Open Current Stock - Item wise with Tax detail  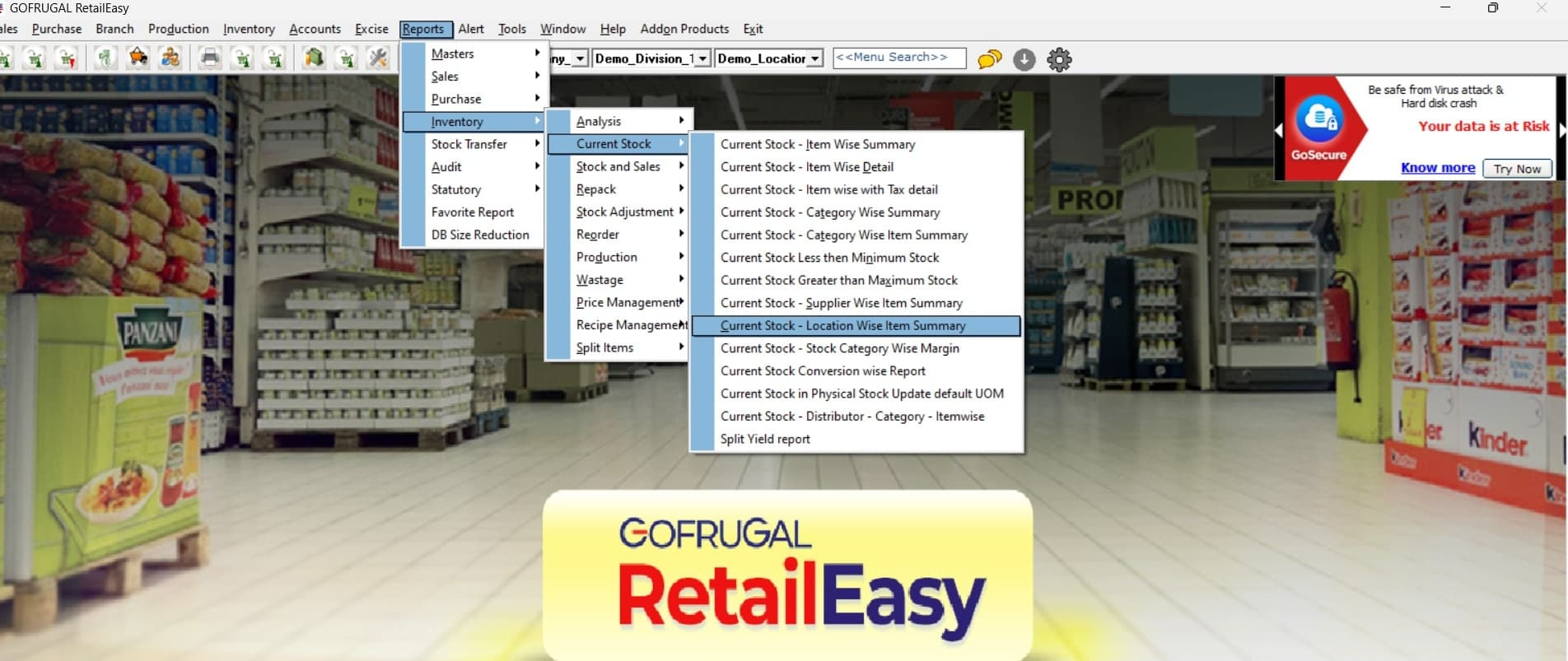(x=856, y=189)
